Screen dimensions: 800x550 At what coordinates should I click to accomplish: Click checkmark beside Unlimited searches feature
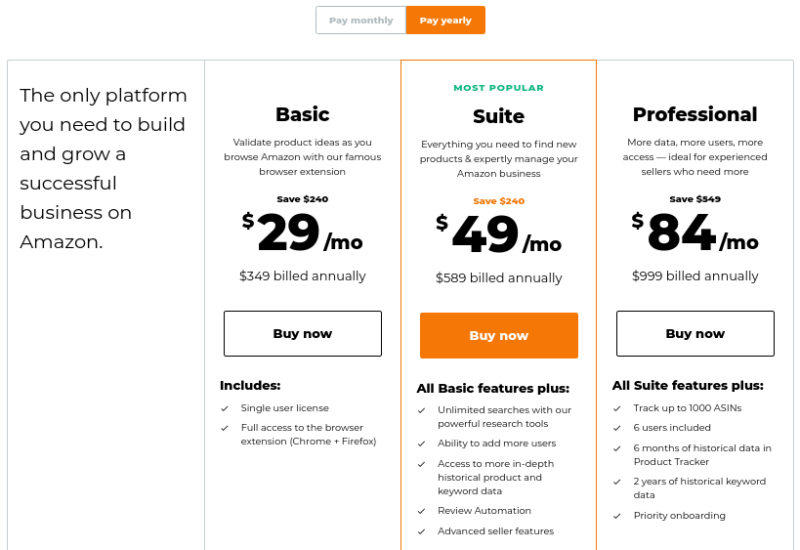421,411
